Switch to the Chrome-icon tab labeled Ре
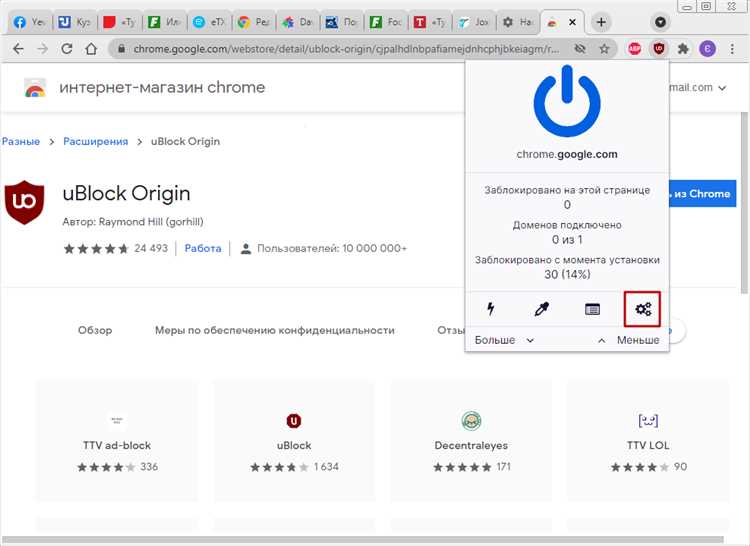Image resolution: width=750 pixels, height=546 pixels. coord(254,22)
